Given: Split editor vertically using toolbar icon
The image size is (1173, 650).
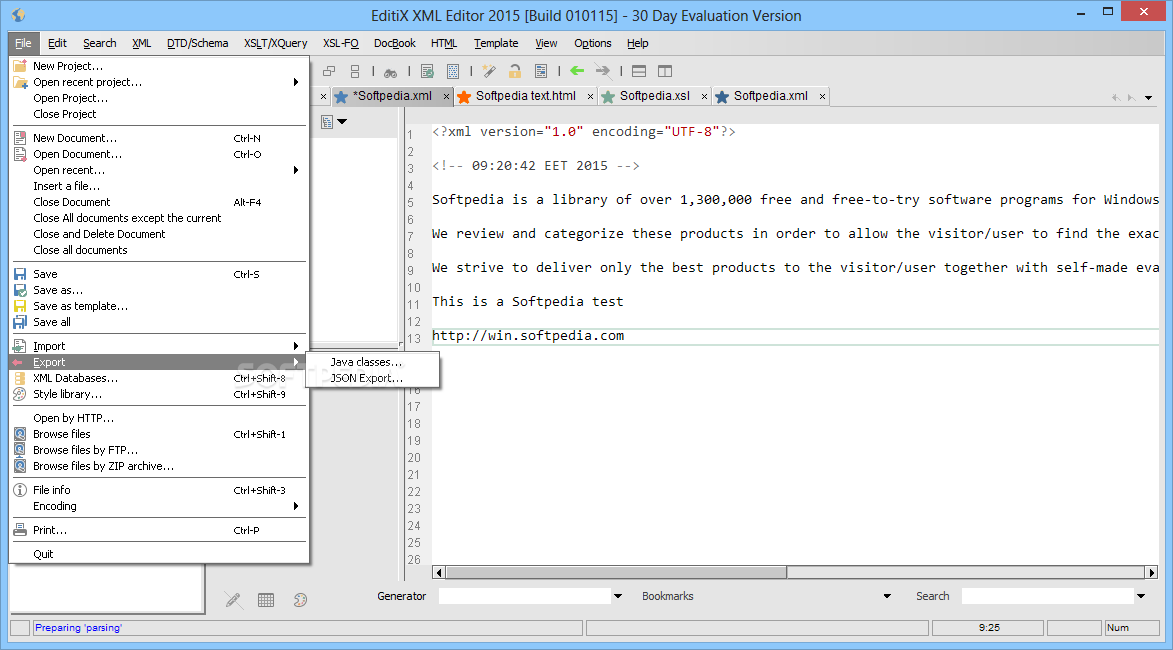Looking at the screenshot, I should point(665,71).
